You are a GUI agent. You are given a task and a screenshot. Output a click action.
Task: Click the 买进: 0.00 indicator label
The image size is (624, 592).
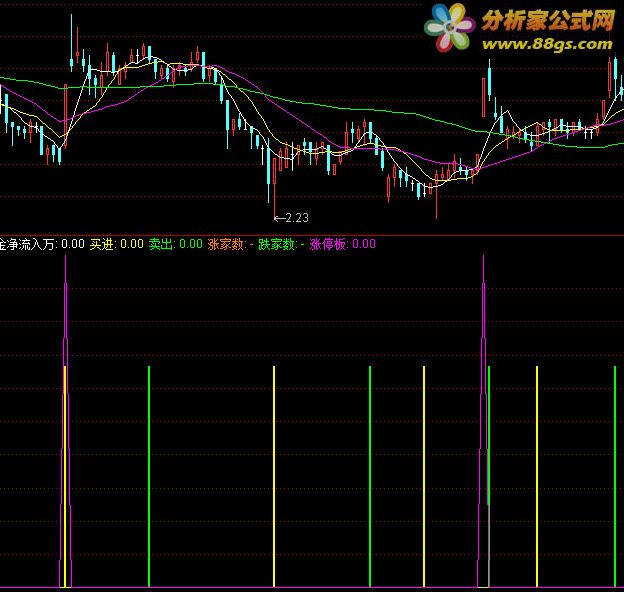(116, 244)
